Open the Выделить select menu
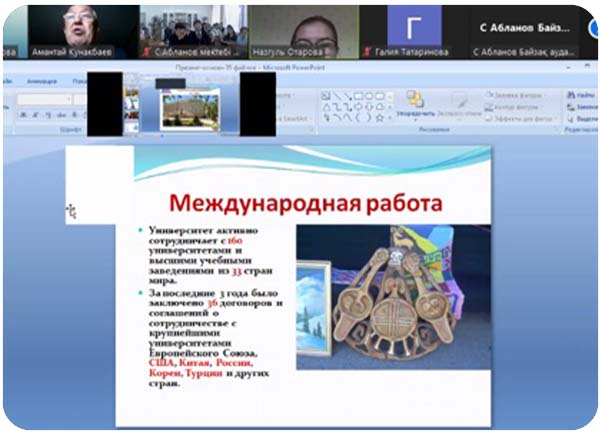Image resolution: width=600 pixels, height=435 pixels. coord(582,119)
